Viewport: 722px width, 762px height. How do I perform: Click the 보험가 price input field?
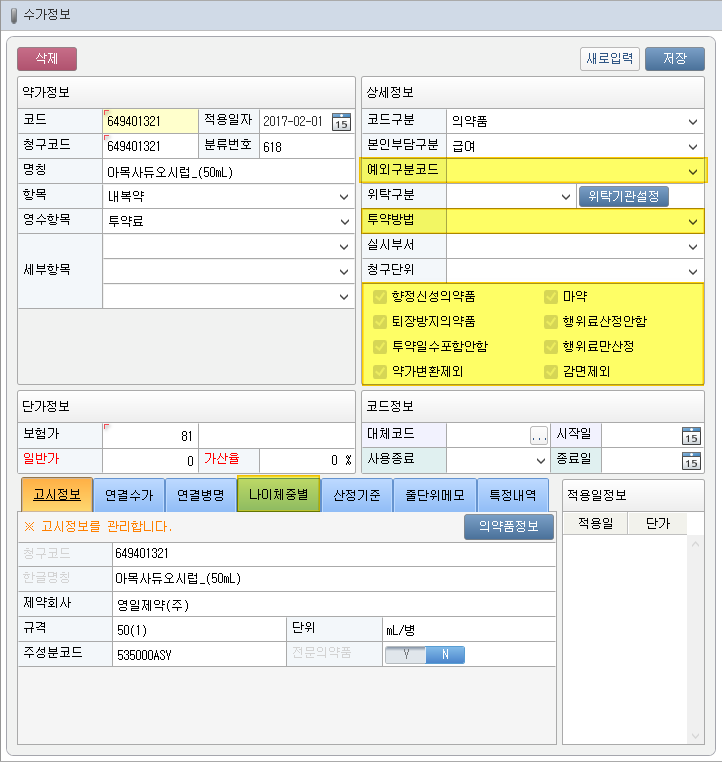pyautogui.click(x=150, y=435)
